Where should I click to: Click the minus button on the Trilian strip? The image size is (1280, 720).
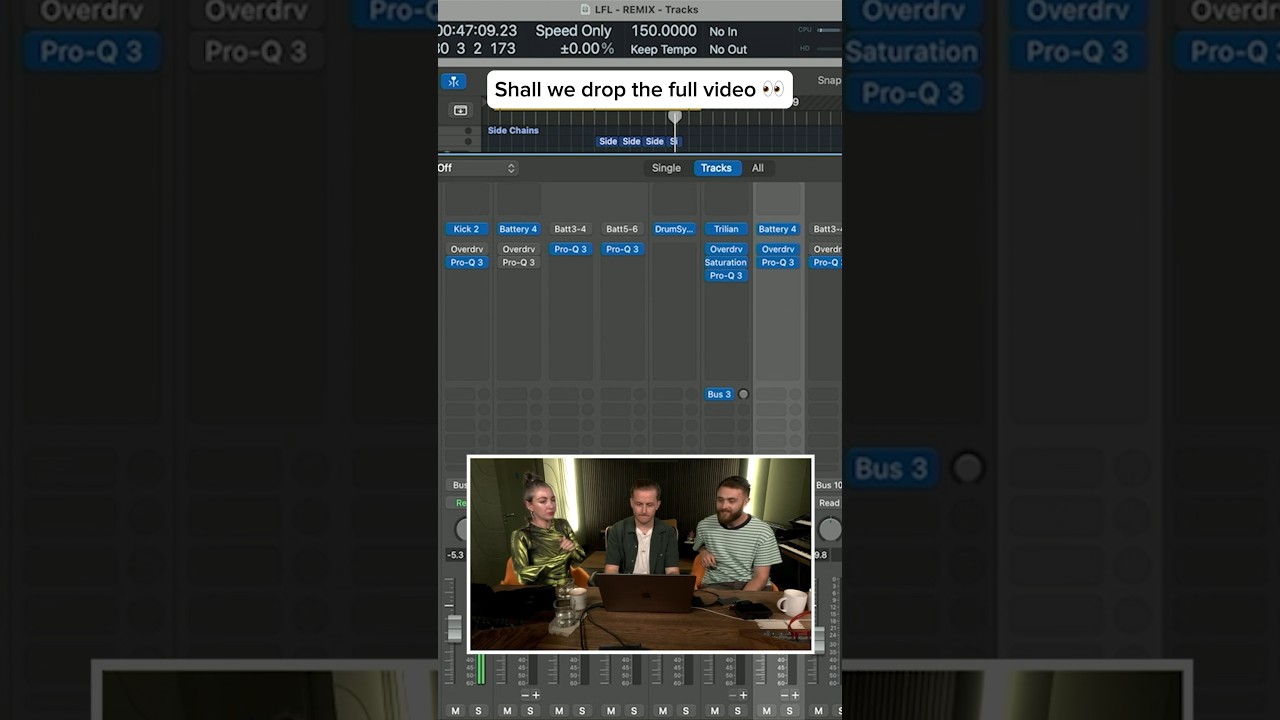point(733,695)
